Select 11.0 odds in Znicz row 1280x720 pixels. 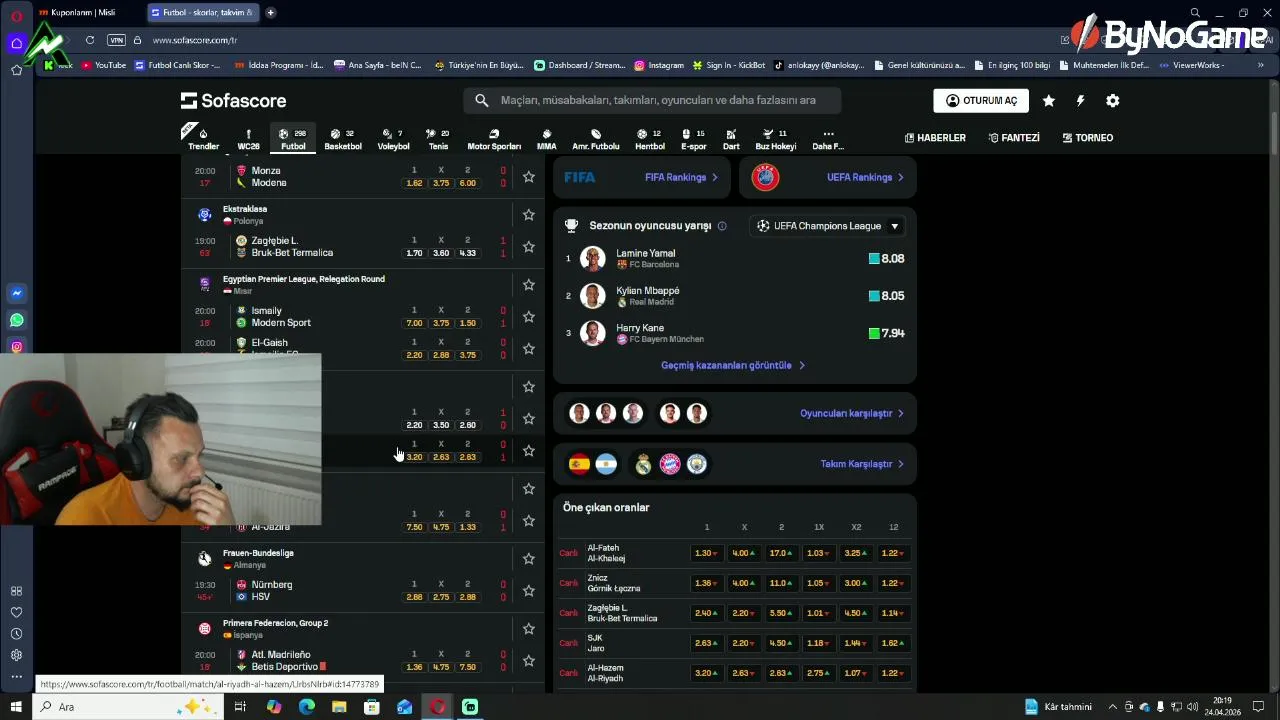(x=781, y=583)
